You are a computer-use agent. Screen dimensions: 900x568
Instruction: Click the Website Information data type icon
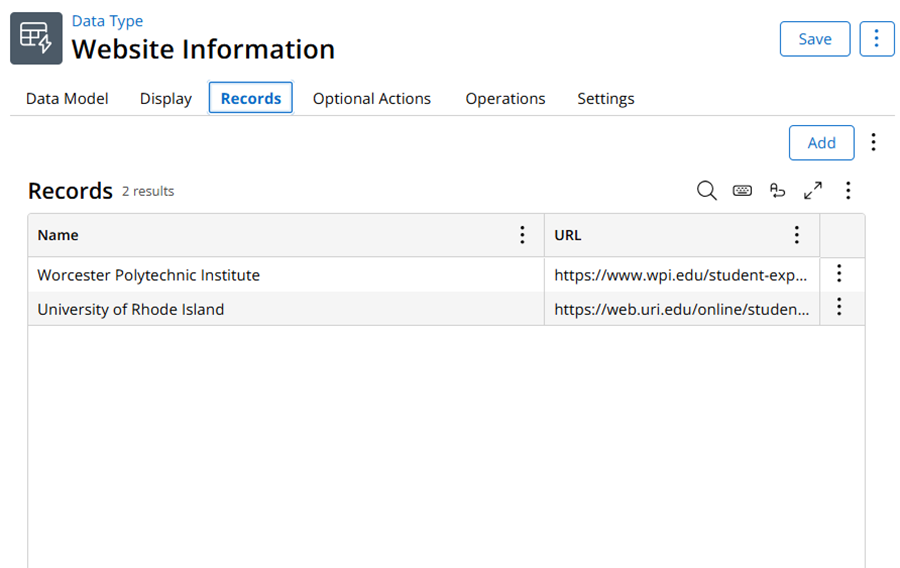36,38
